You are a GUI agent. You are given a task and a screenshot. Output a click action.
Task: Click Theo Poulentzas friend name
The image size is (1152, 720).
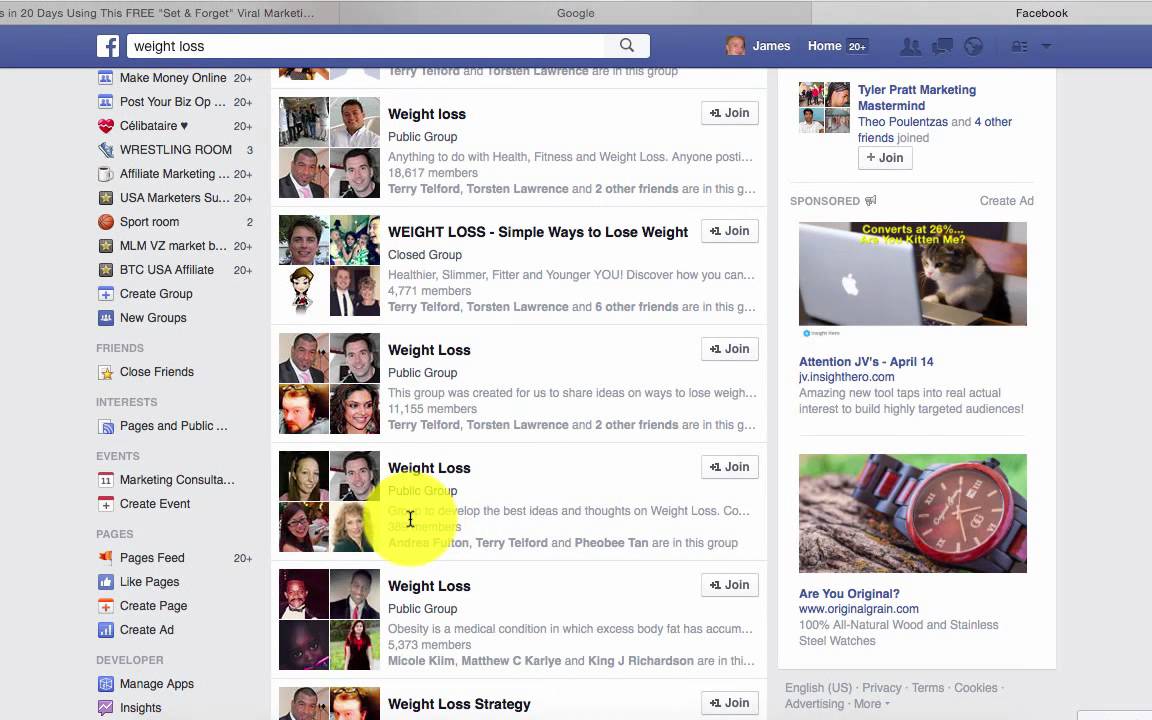click(903, 122)
